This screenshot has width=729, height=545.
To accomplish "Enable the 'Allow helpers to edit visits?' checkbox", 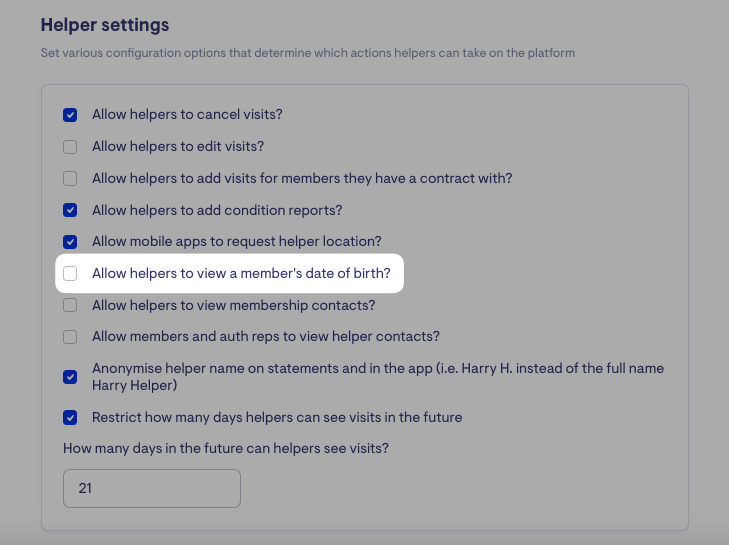I will point(70,147).
